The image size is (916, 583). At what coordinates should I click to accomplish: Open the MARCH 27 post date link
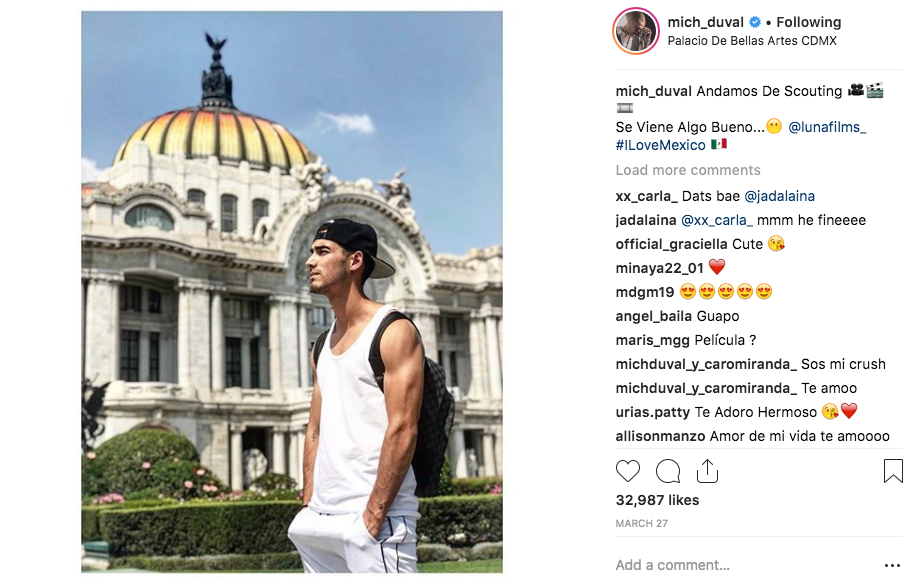tap(641, 523)
